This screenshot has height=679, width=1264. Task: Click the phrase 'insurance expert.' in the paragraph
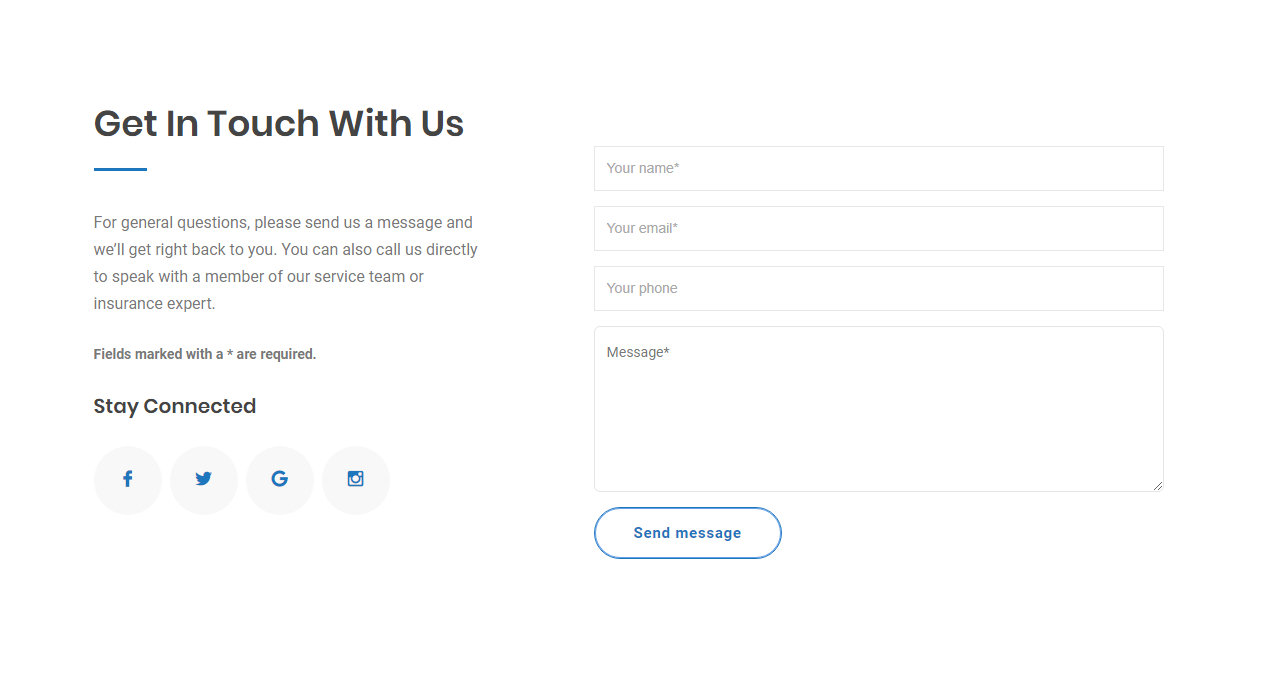tap(154, 304)
